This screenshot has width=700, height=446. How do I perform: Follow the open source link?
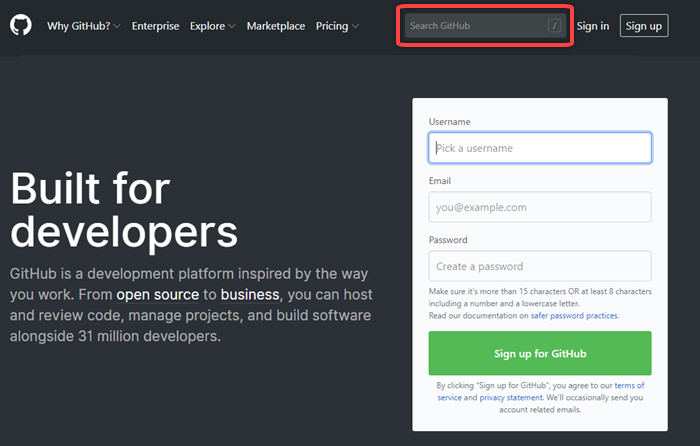click(158, 295)
